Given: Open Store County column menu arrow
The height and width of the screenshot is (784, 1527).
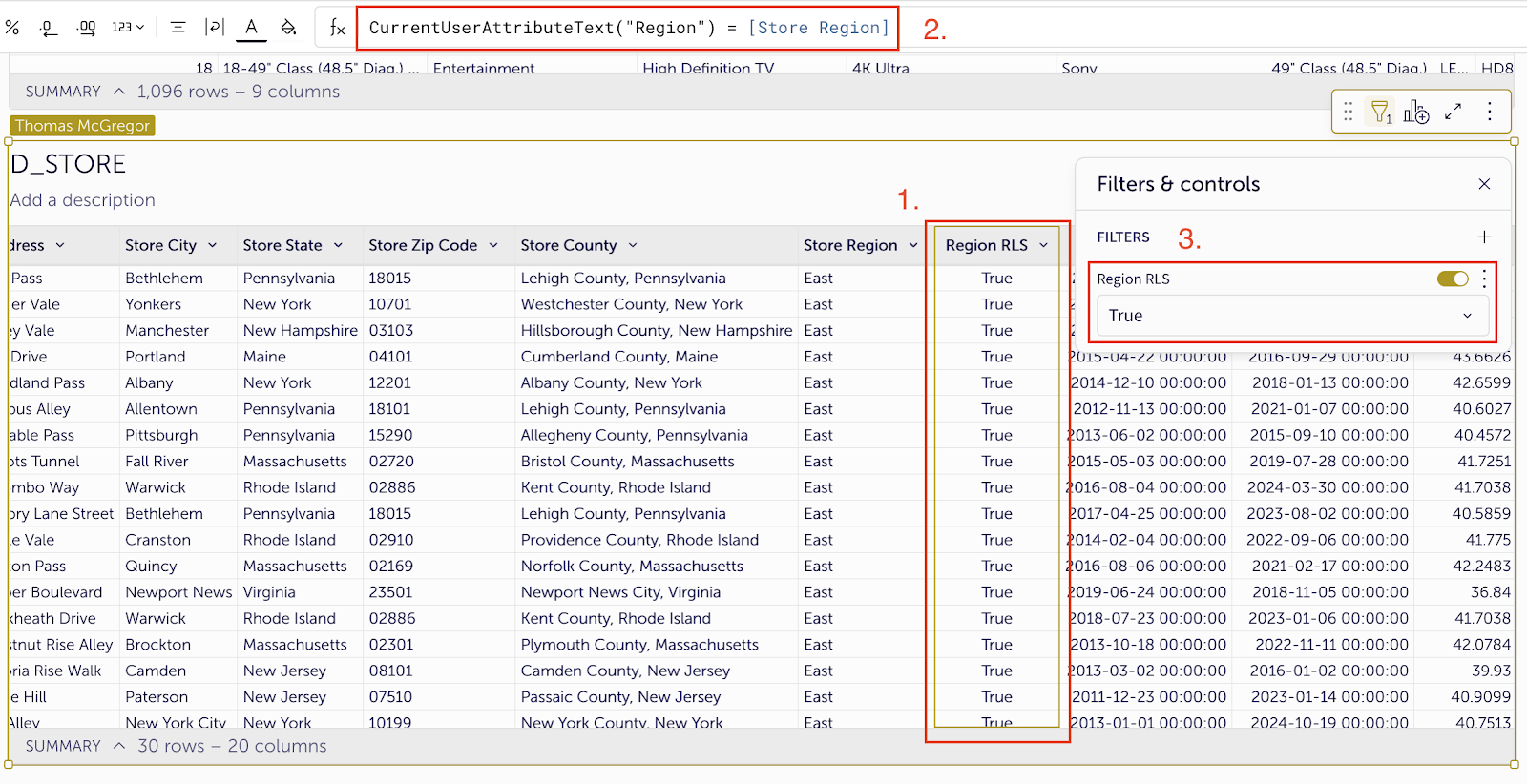Looking at the screenshot, I should click(633, 245).
